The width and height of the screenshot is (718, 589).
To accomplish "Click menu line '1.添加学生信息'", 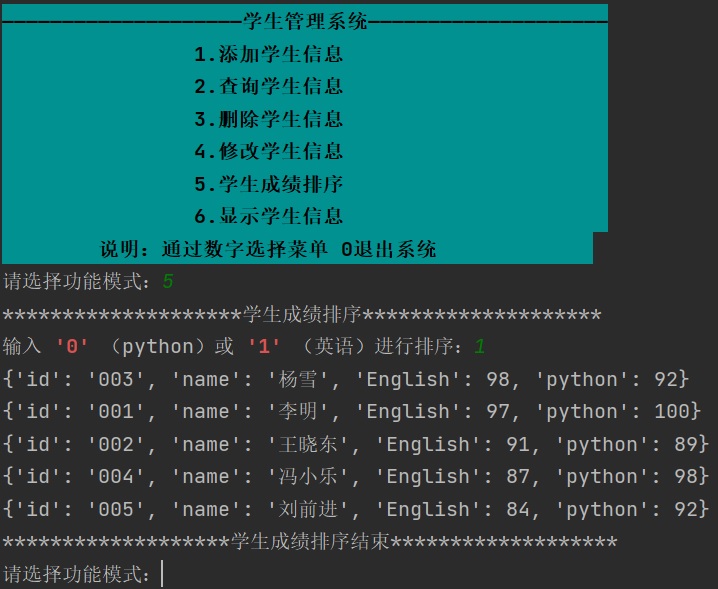I will 268,54.
